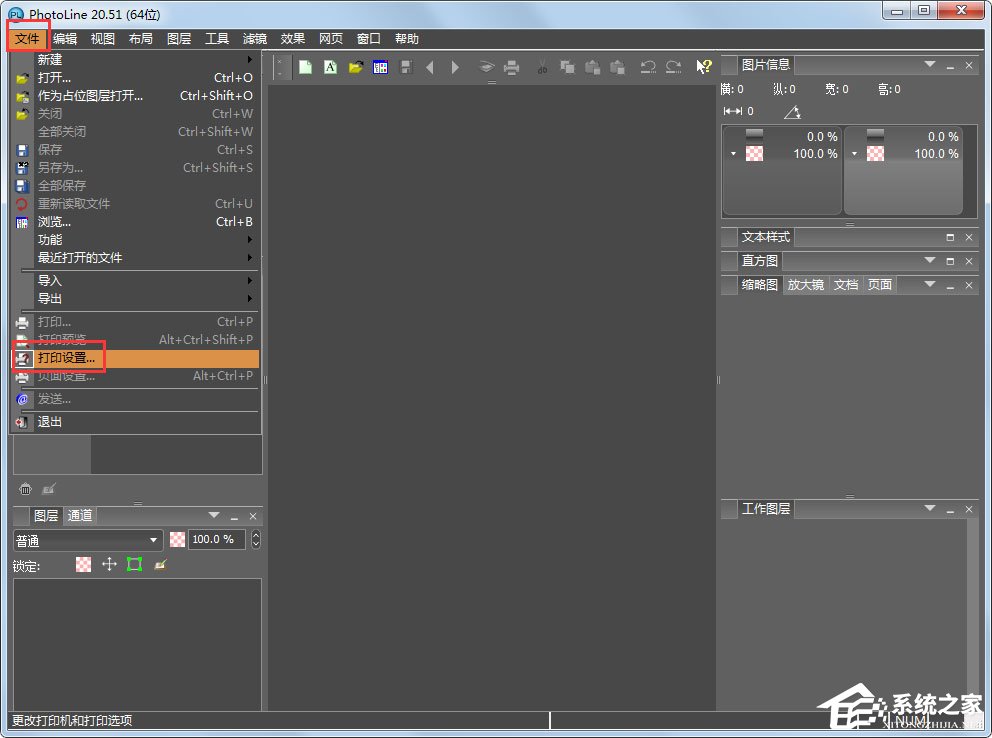Switch to the 文档 tab

click(846, 285)
